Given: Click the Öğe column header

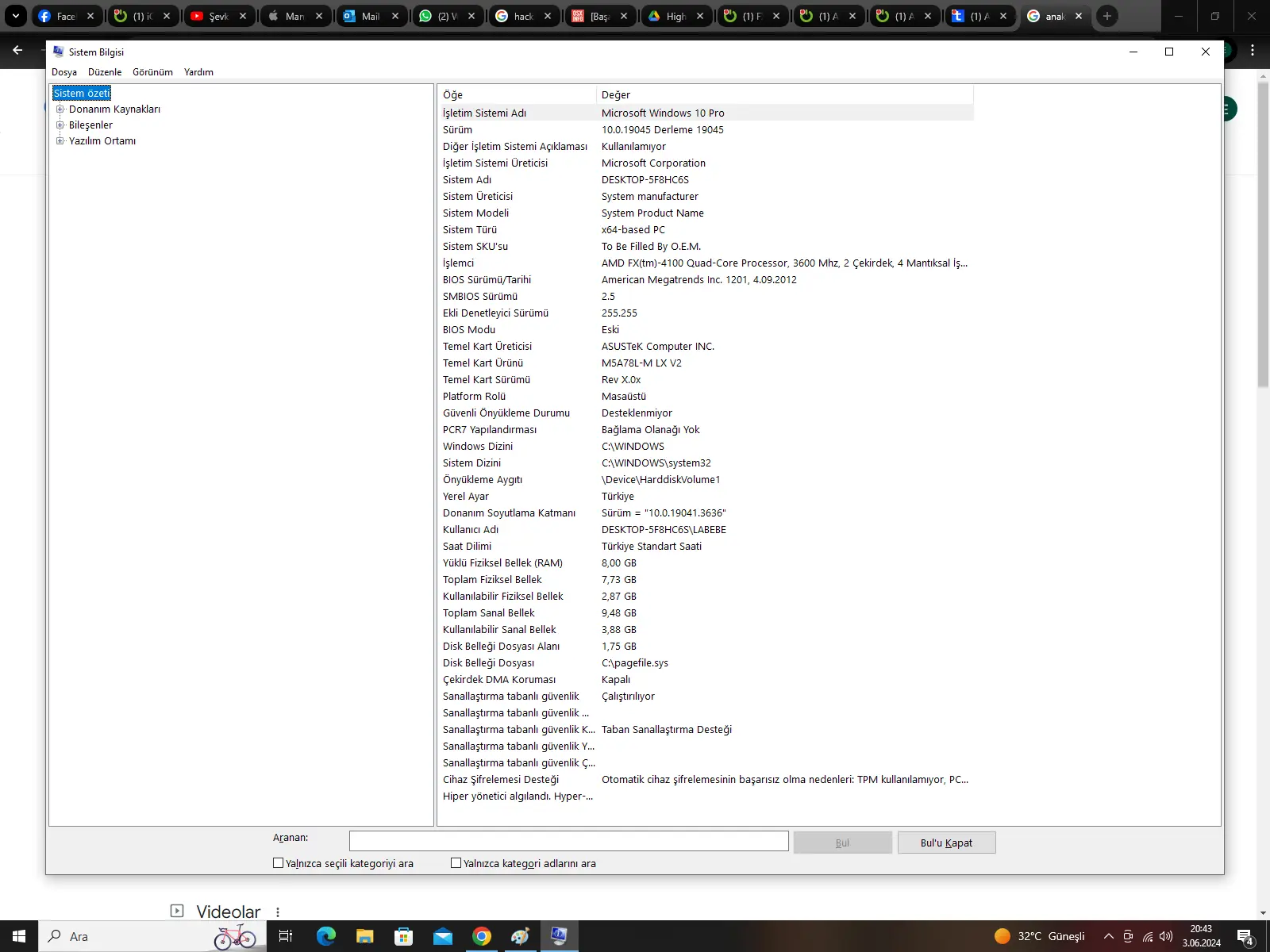Looking at the screenshot, I should point(517,94).
